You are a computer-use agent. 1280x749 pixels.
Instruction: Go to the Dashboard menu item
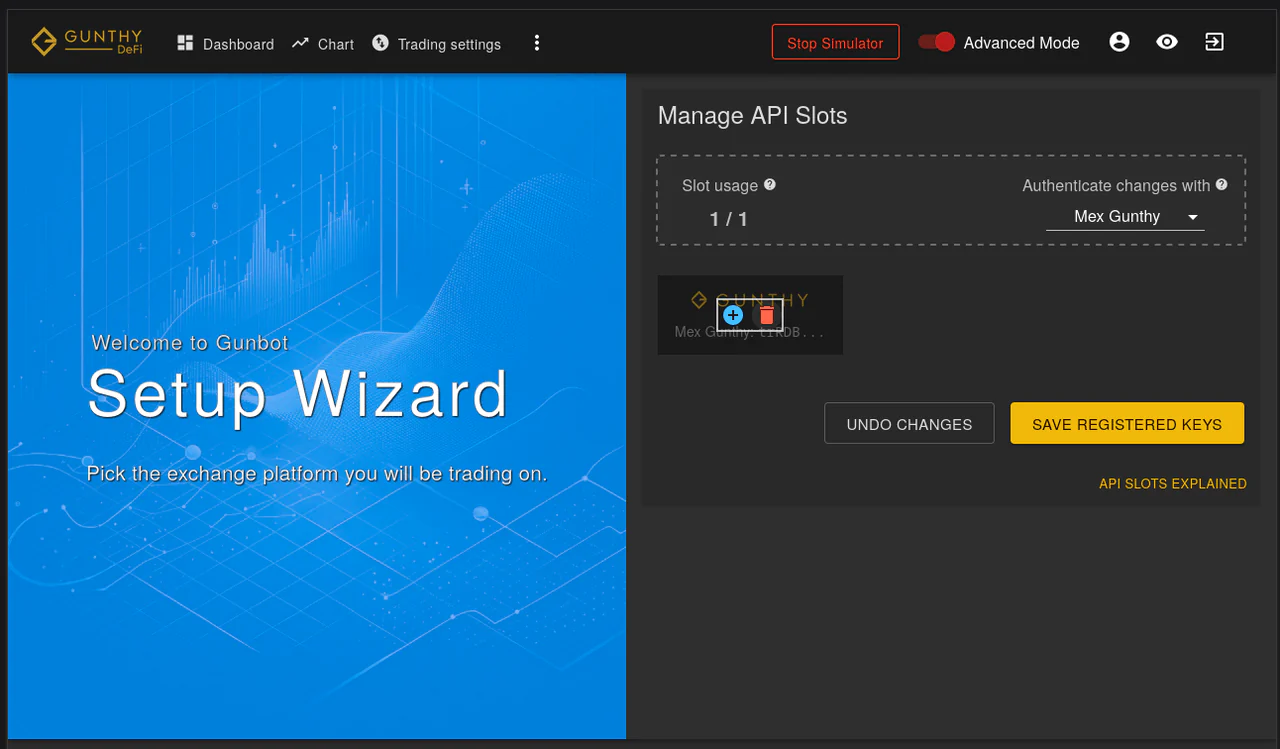tap(225, 44)
